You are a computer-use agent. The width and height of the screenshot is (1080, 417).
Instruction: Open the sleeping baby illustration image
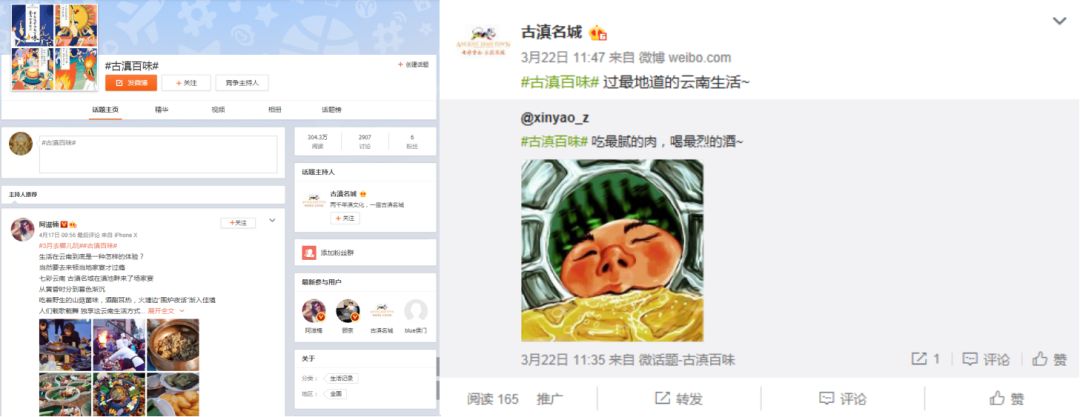tap(612, 250)
